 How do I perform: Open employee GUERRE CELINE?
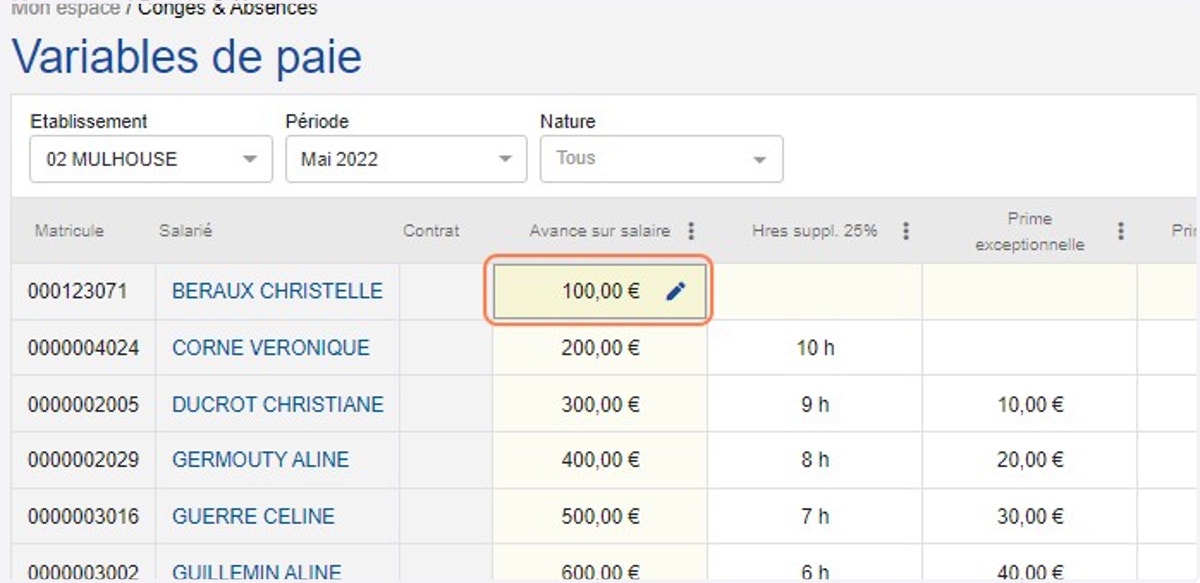click(x=253, y=517)
